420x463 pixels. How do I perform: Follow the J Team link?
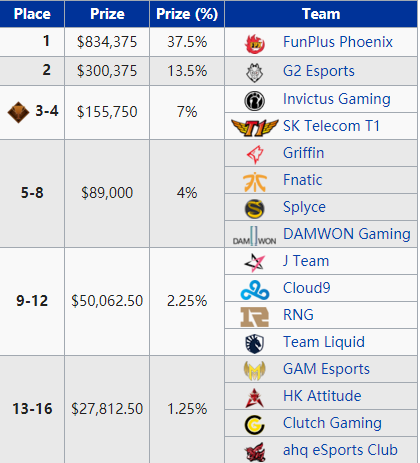[306, 261]
